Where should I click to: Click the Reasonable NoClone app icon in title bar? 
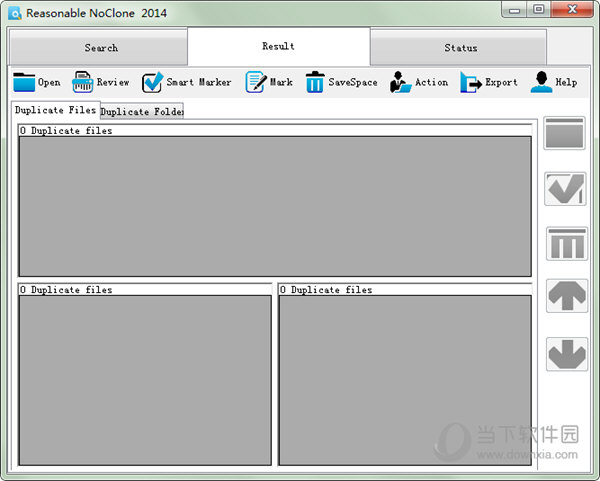[15, 13]
